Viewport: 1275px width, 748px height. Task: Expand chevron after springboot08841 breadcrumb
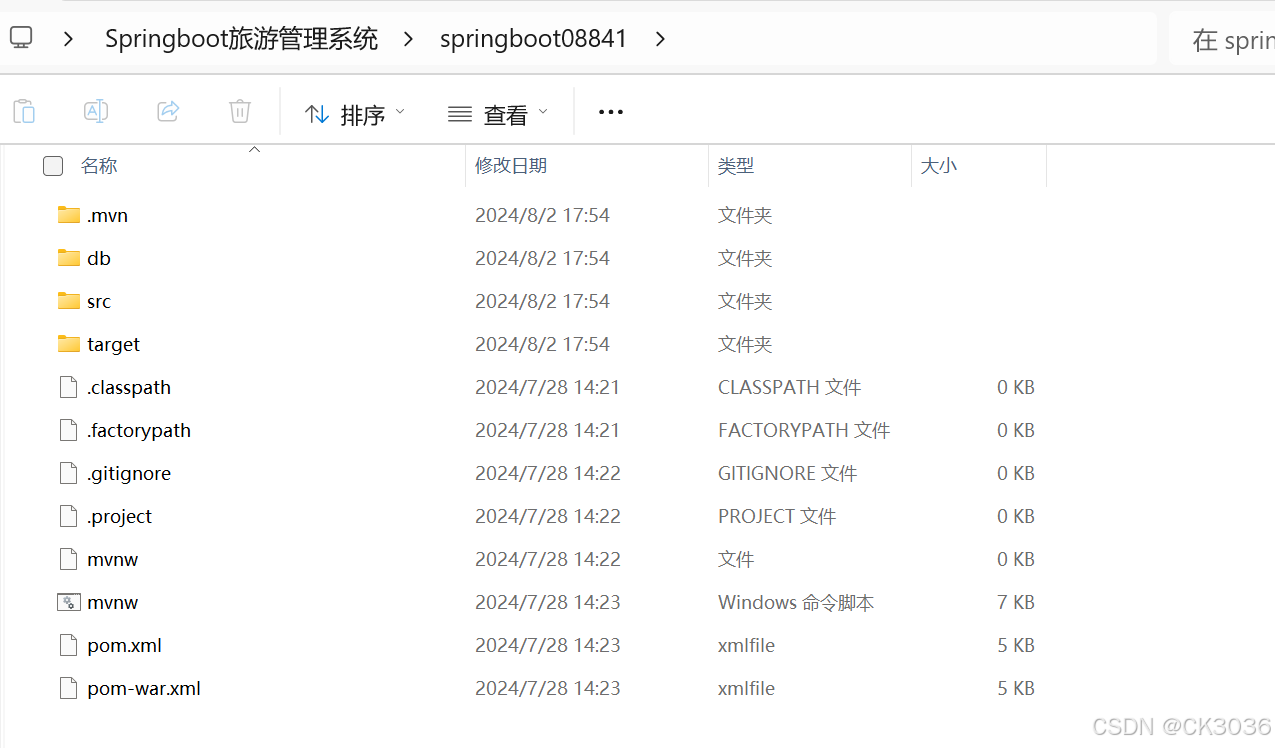tap(660, 39)
